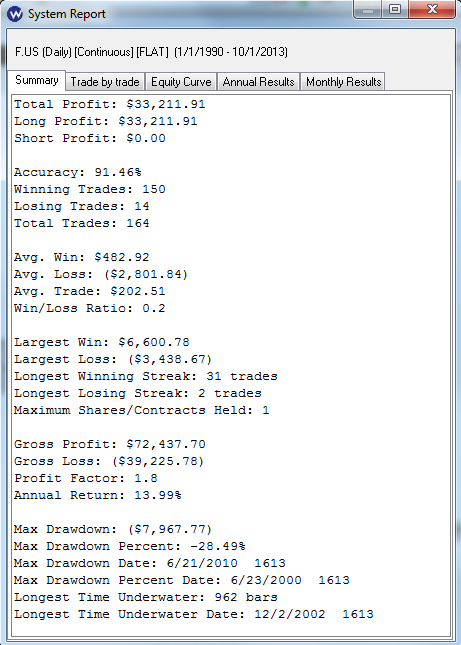The image size is (461, 645).
Task: Place cursor on the Accuracy 91.46% line
Action: 78,172
